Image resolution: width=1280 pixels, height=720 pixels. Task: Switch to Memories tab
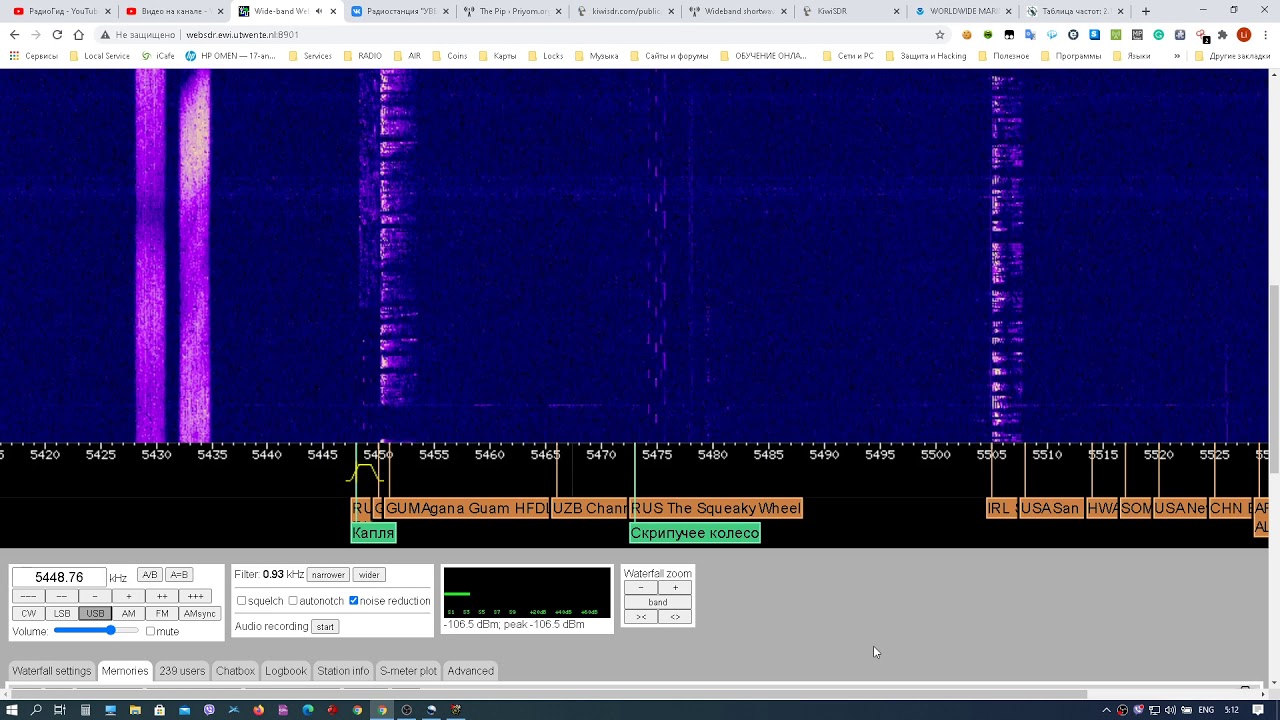point(125,671)
